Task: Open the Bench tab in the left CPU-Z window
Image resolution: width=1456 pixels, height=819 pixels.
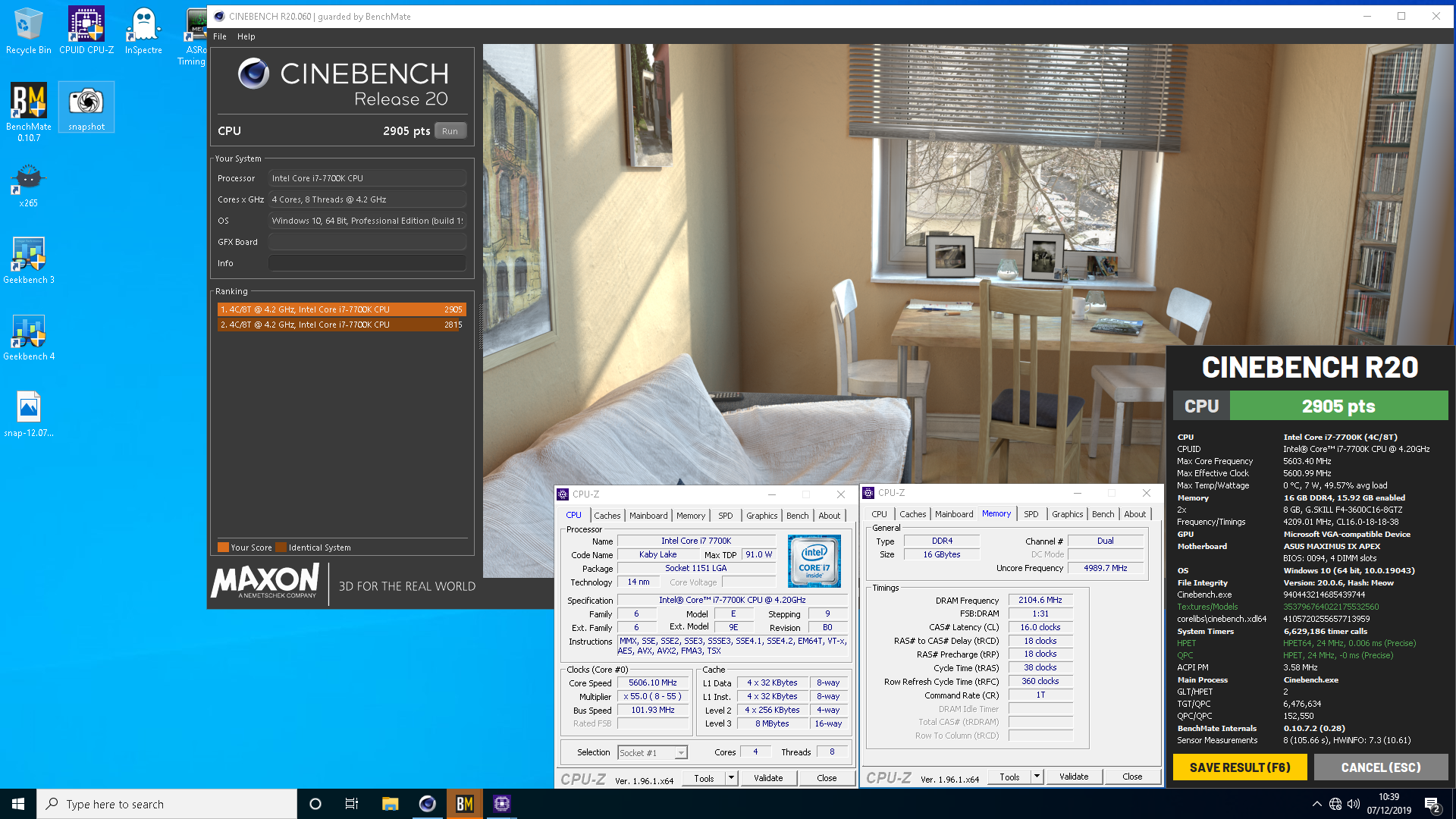Action: [x=798, y=516]
